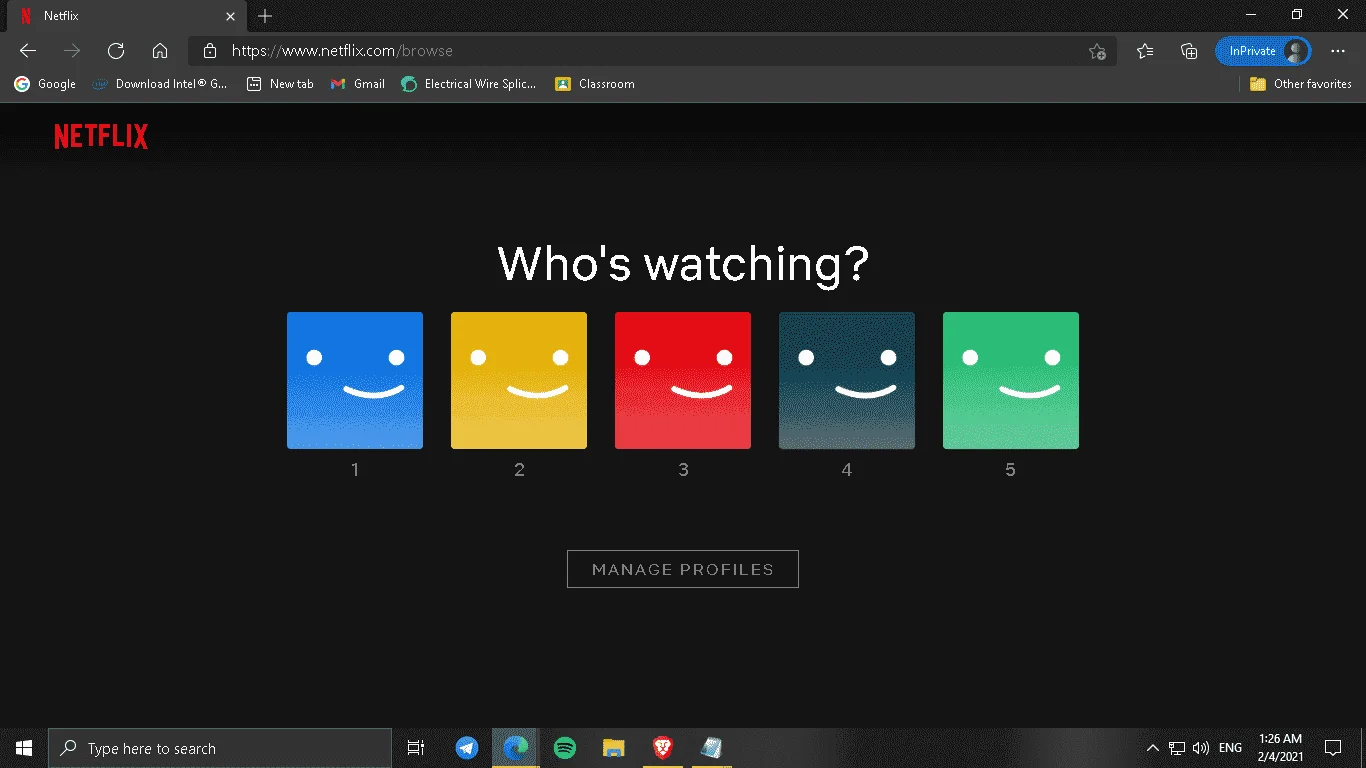The width and height of the screenshot is (1366, 768).
Task: Open the Windows Start menu
Action: point(24,748)
